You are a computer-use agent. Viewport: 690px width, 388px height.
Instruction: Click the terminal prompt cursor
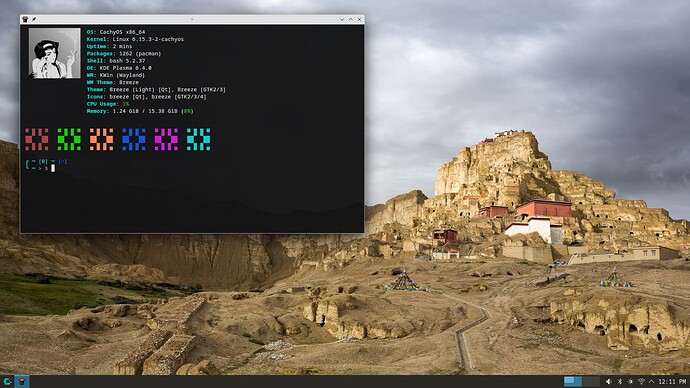pos(53,168)
